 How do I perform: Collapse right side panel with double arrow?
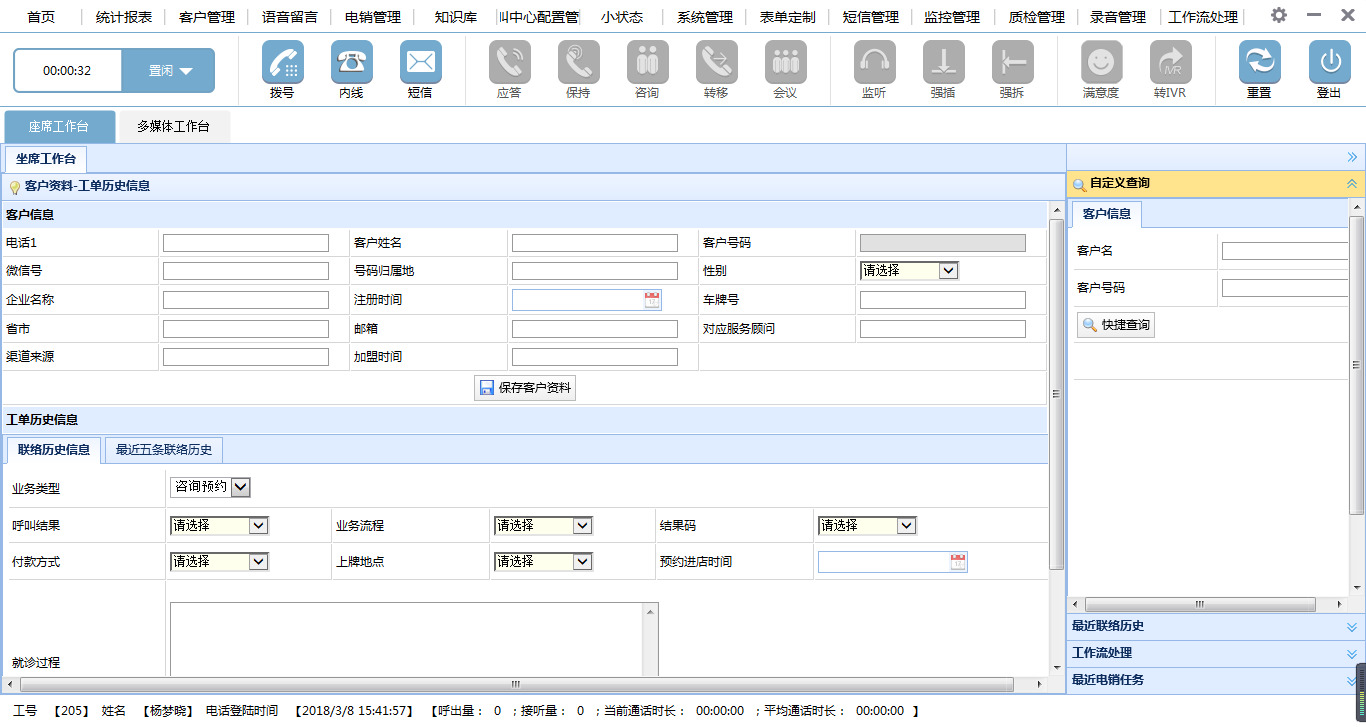(x=1352, y=157)
